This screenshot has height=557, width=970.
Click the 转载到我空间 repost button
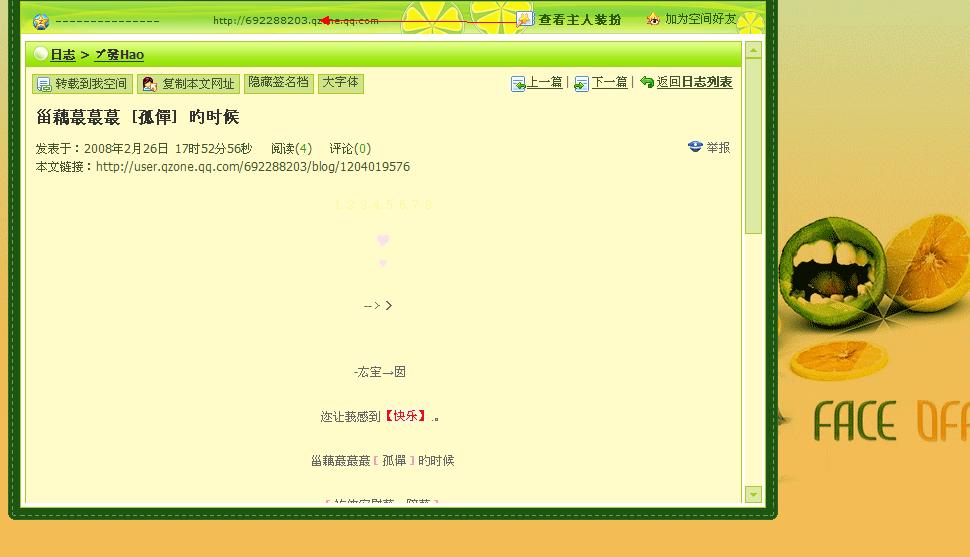click(x=82, y=84)
